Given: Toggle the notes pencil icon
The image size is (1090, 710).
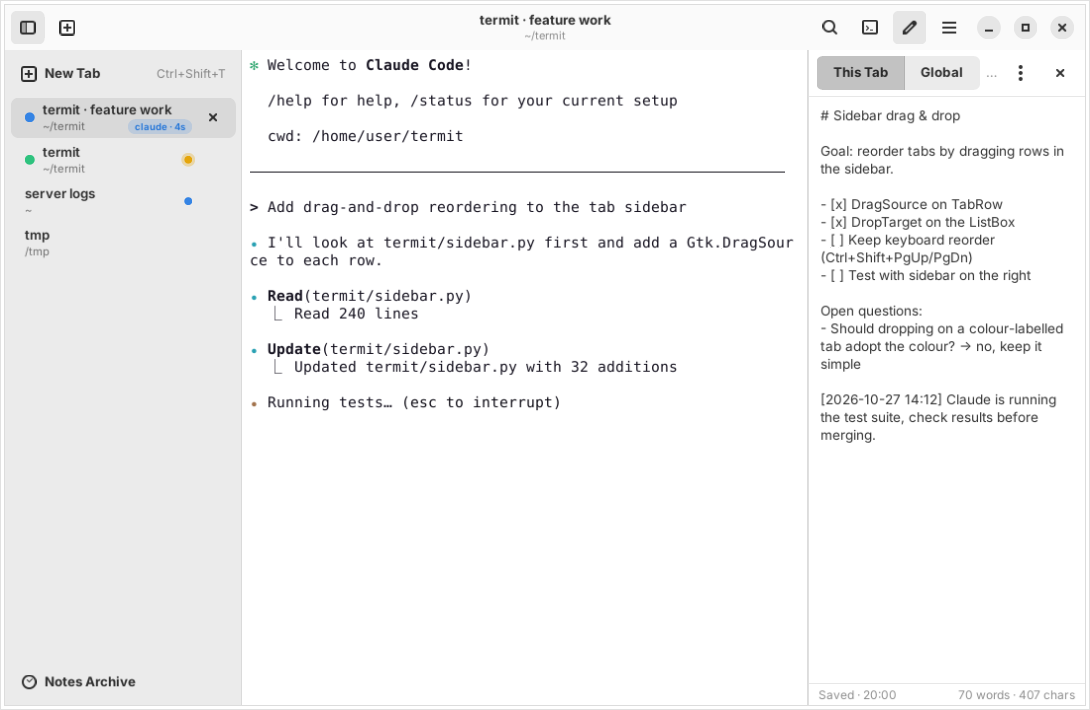Looking at the screenshot, I should [909, 28].
